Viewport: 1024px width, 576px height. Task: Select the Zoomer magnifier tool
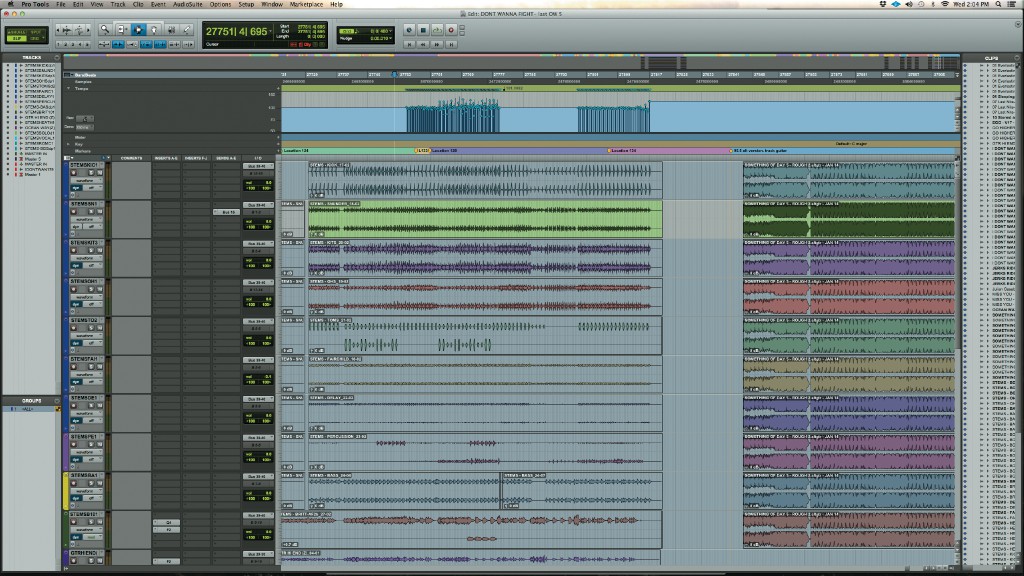104,29
